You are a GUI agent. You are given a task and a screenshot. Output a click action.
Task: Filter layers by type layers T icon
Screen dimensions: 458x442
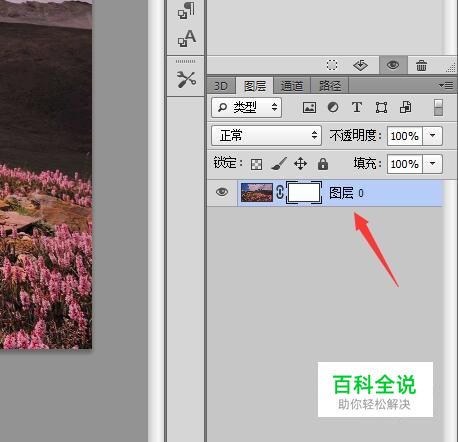coord(357,107)
